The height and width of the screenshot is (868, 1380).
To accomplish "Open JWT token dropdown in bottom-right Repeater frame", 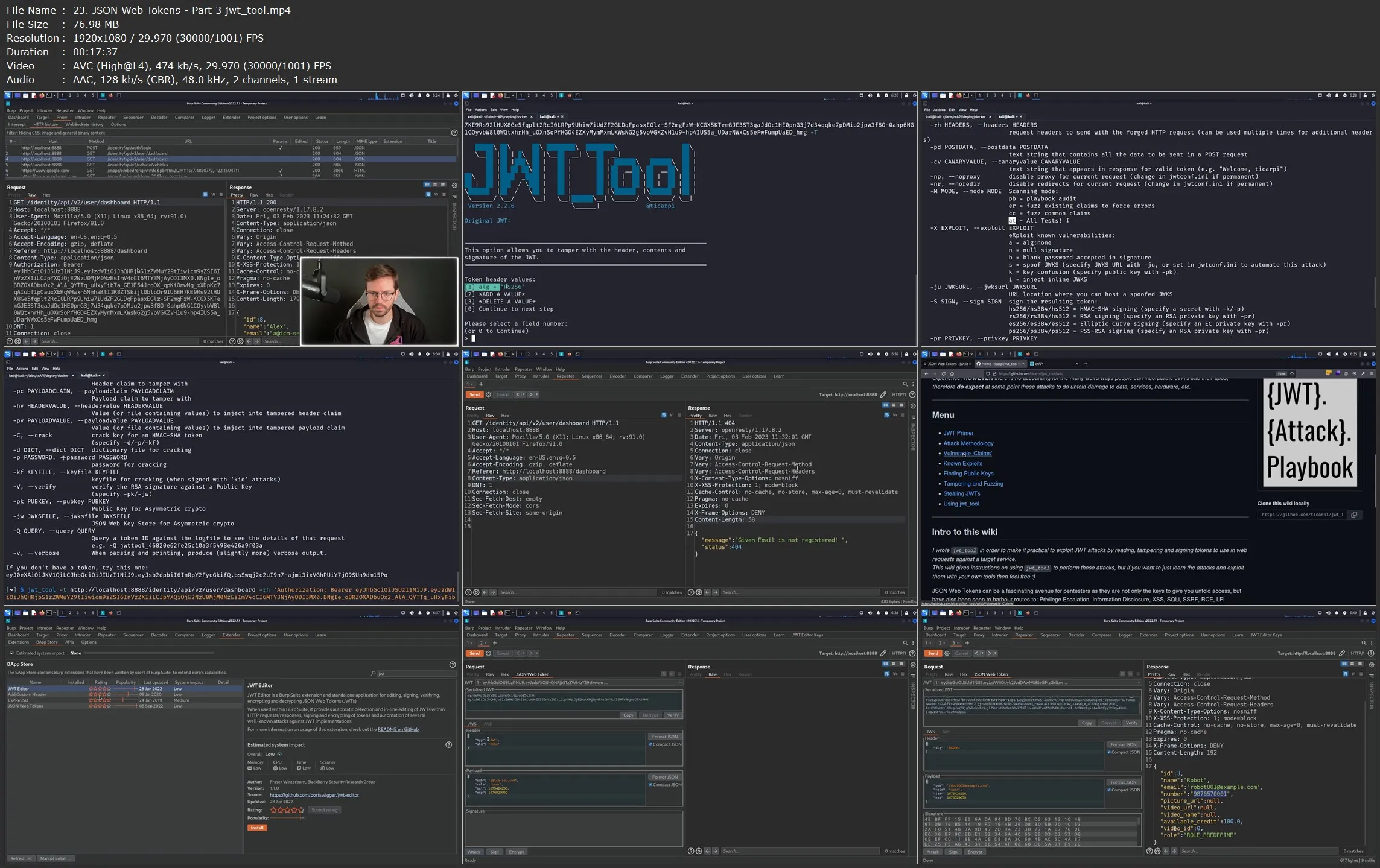I will coord(1037,683).
